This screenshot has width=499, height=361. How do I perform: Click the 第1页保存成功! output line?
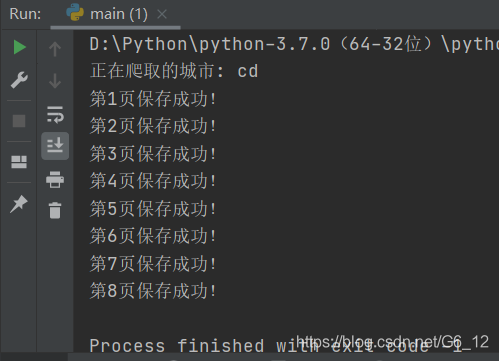(153, 99)
